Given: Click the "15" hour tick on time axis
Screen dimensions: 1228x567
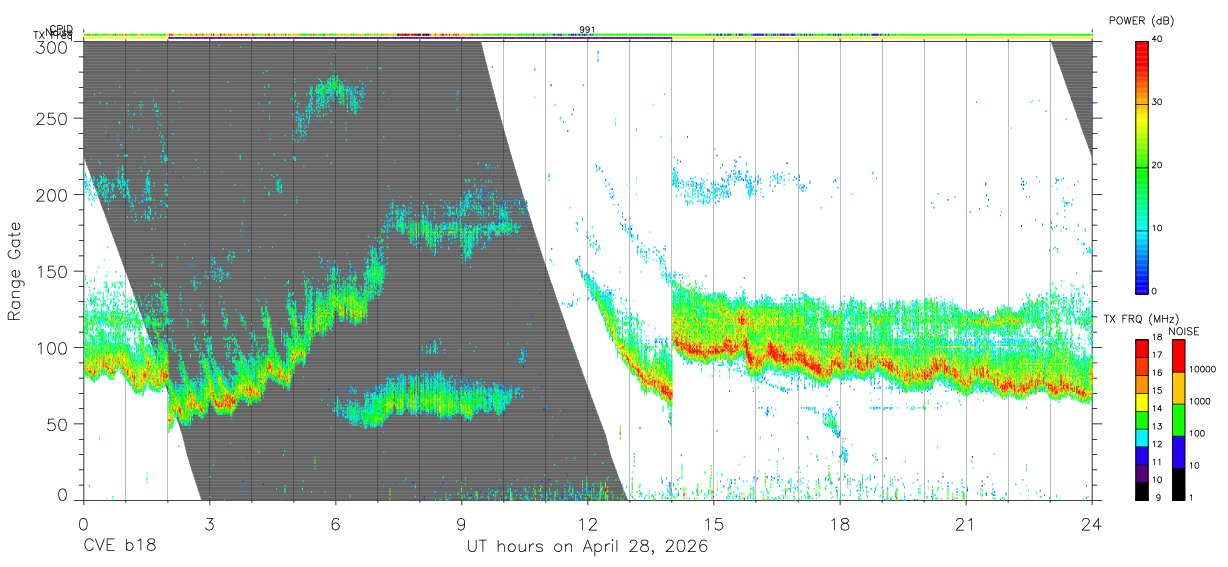Looking at the screenshot, I should [x=714, y=524].
